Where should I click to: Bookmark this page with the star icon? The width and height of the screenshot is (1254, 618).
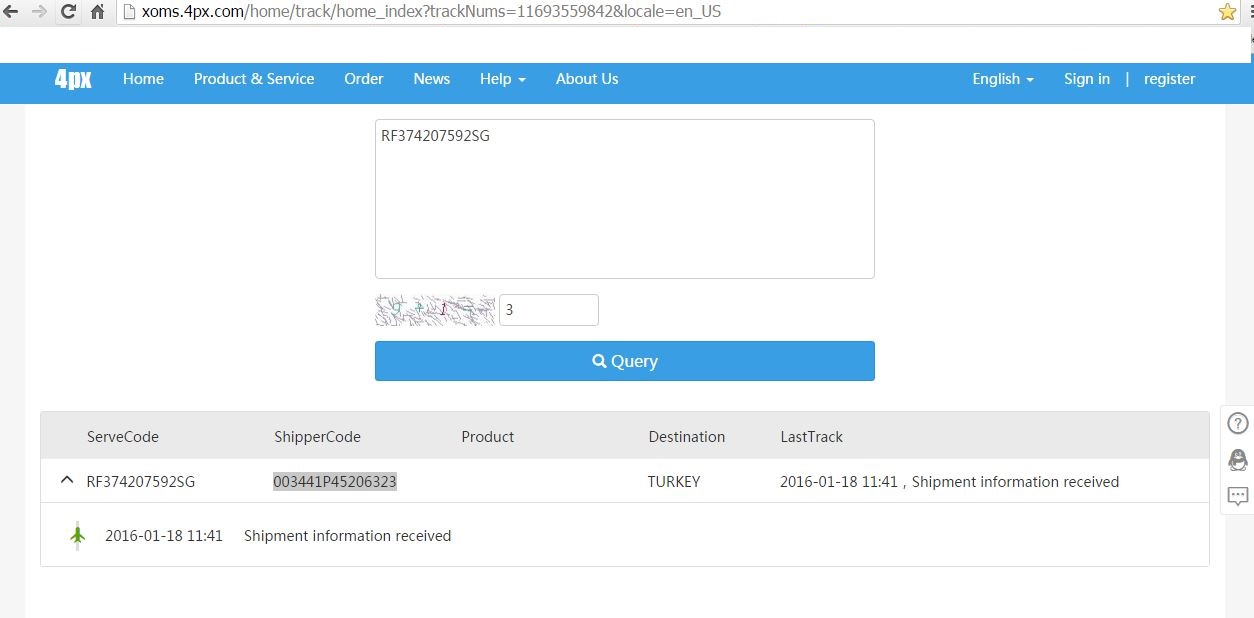pos(1227,12)
